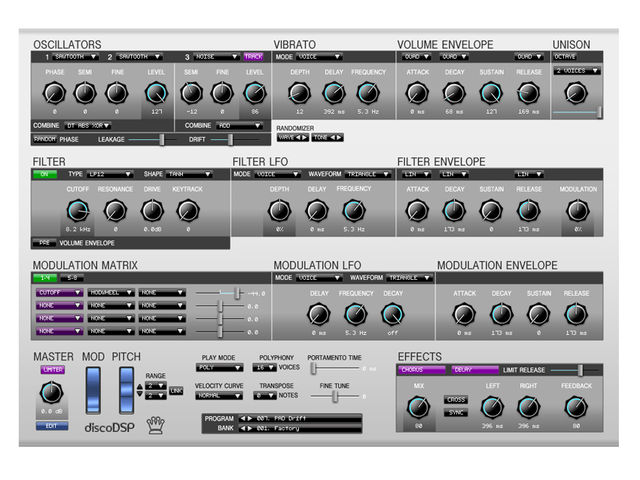Click the Filter LFO Frequency knob
Screen dimensions: 640x480
click(354, 211)
